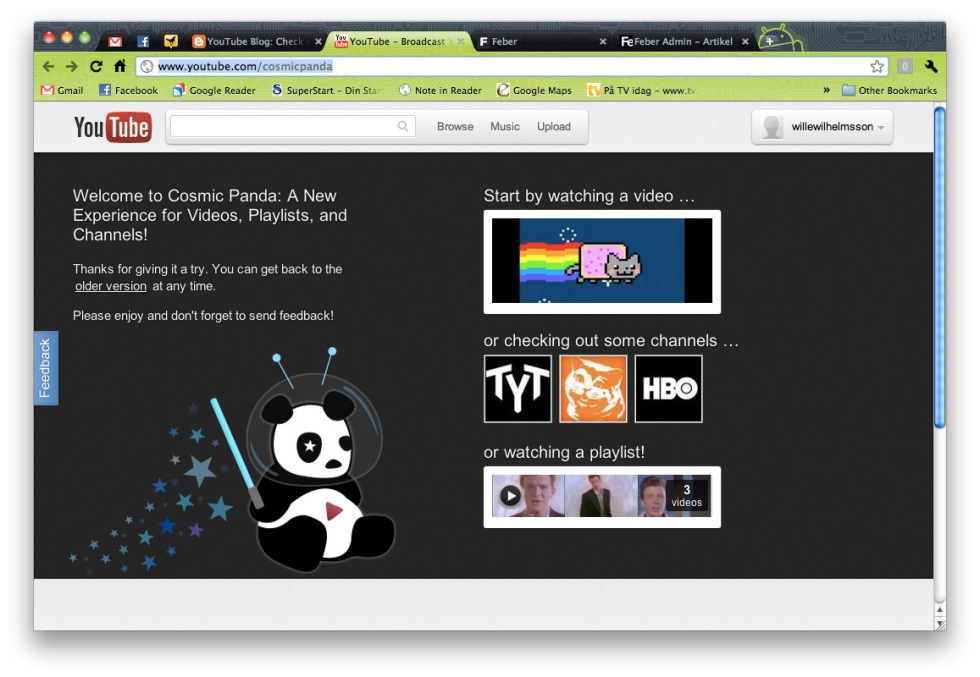Viewport: 980px width, 677px height.
Task: Click the home icon in toolbar
Action: click(119, 66)
